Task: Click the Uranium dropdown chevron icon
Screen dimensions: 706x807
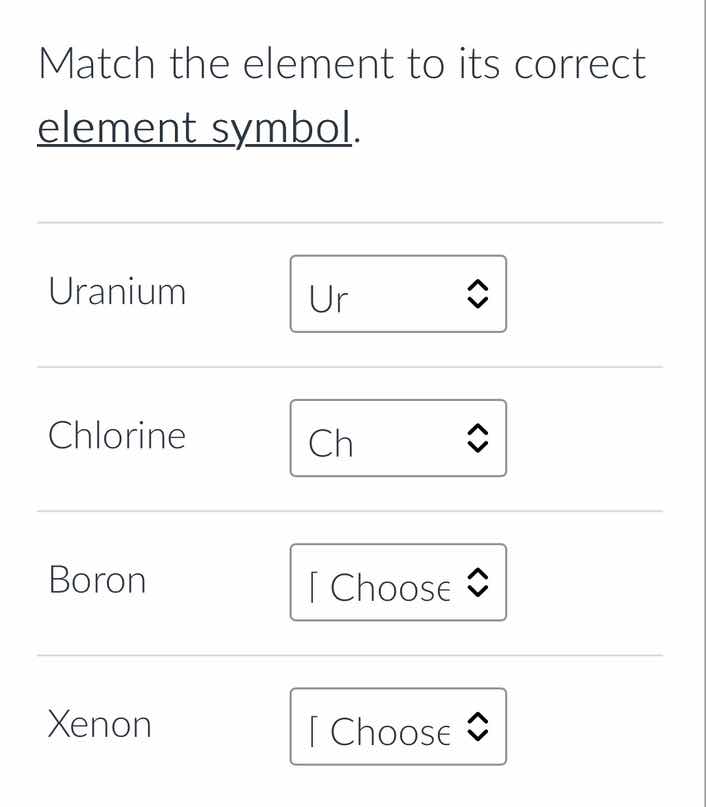Action: [479, 294]
